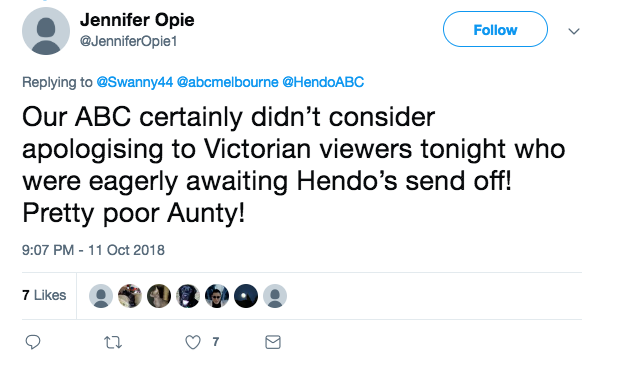The image size is (617, 377).
Task: Like the tweet with heart icon
Action: click(x=193, y=342)
